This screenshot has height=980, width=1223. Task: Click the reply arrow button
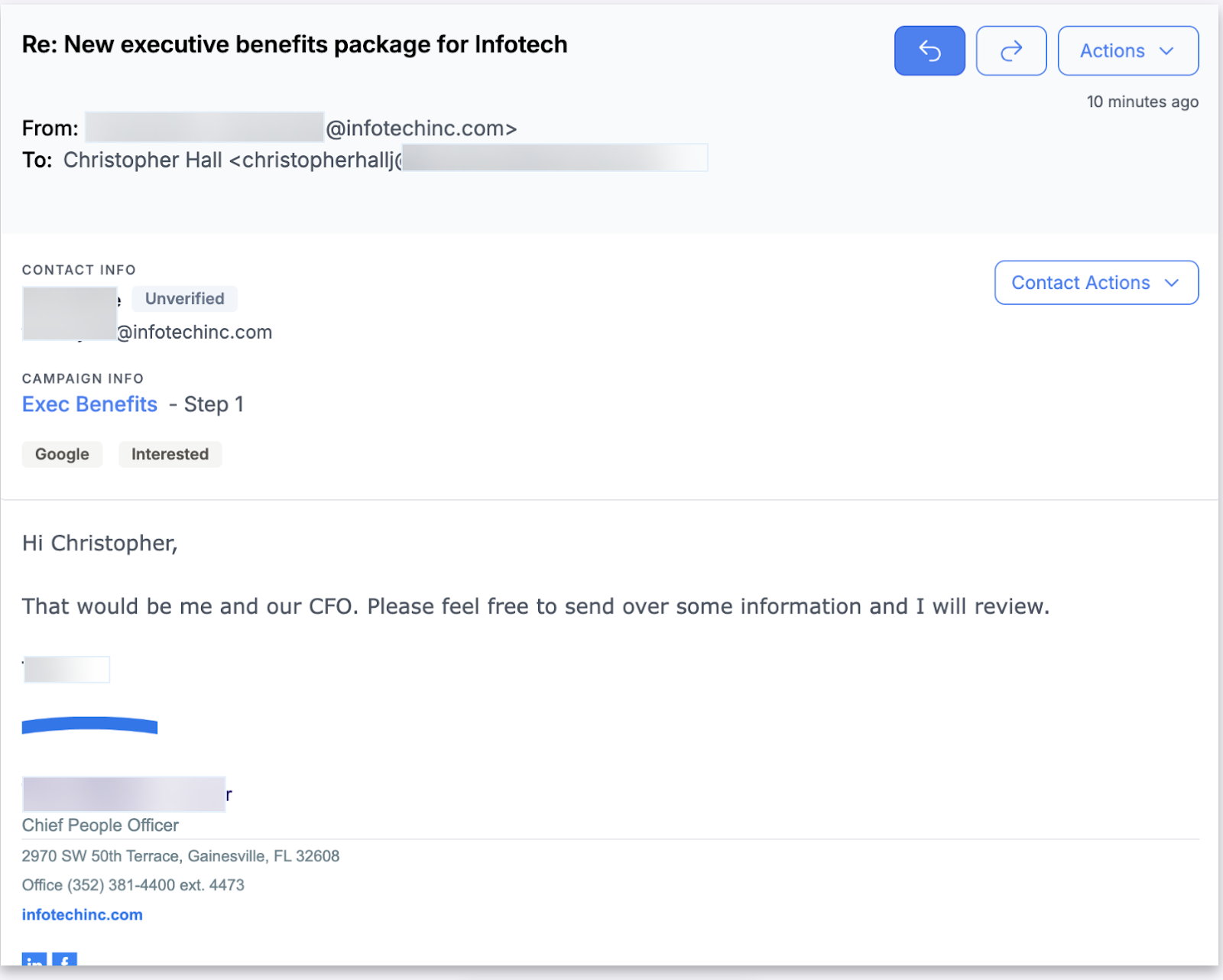929,51
